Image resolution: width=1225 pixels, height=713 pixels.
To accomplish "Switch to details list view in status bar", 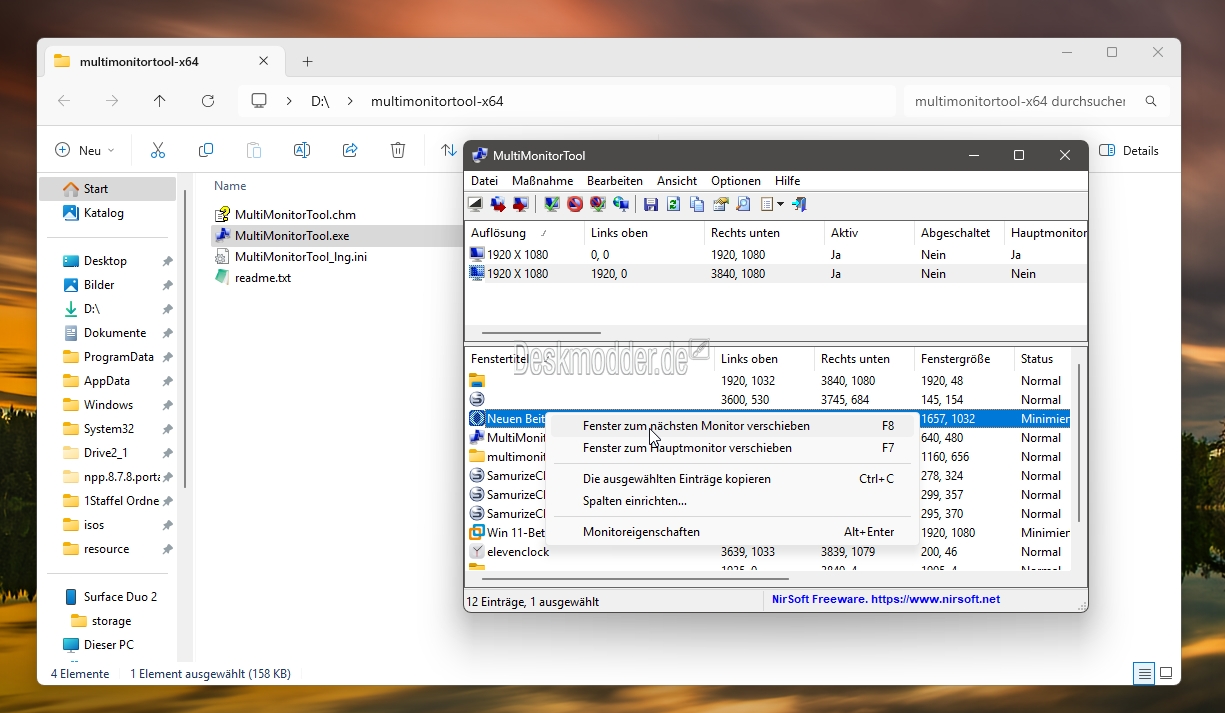I will click(x=1144, y=673).
